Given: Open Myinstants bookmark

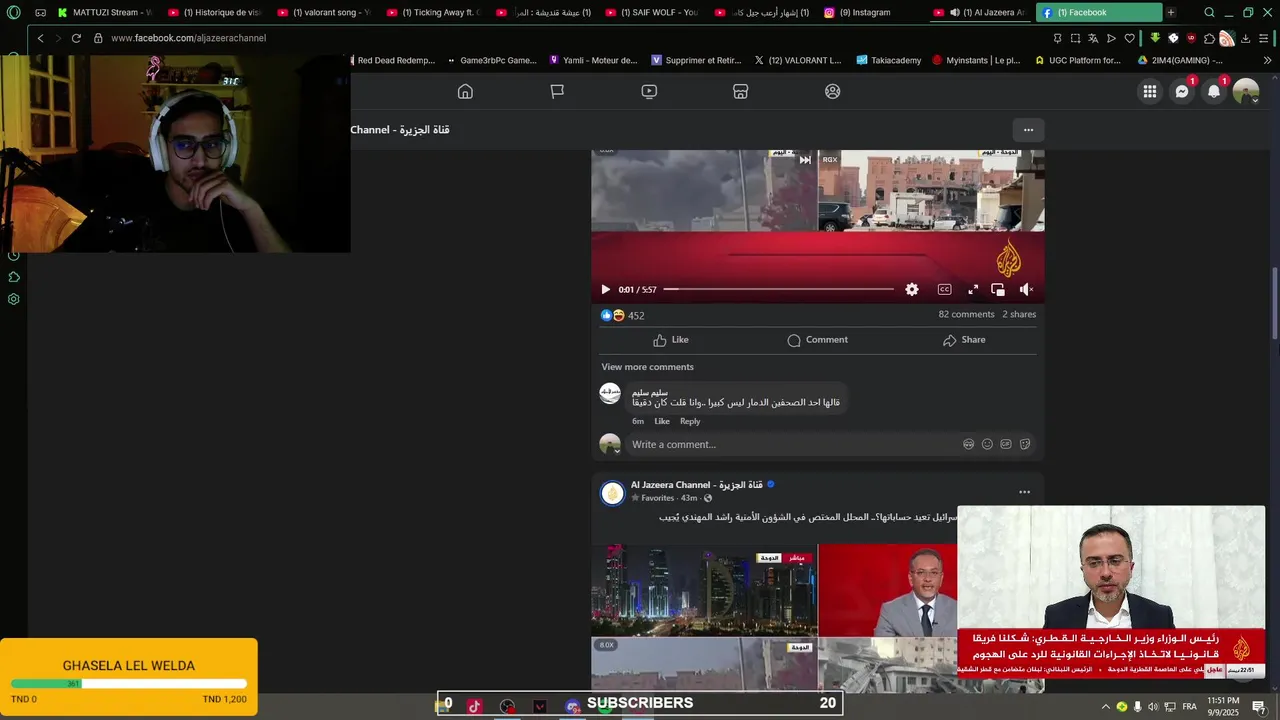Looking at the screenshot, I should (976, 60).
